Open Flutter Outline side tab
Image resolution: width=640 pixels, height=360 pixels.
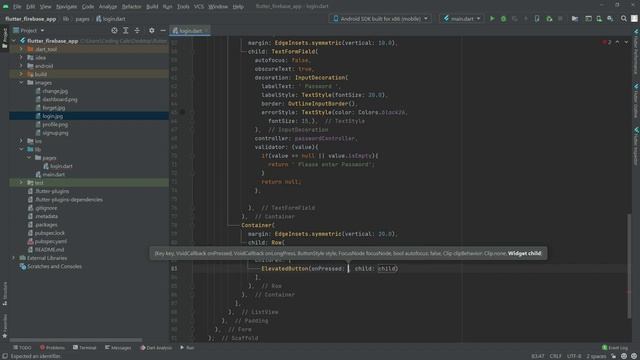(636, 101)
